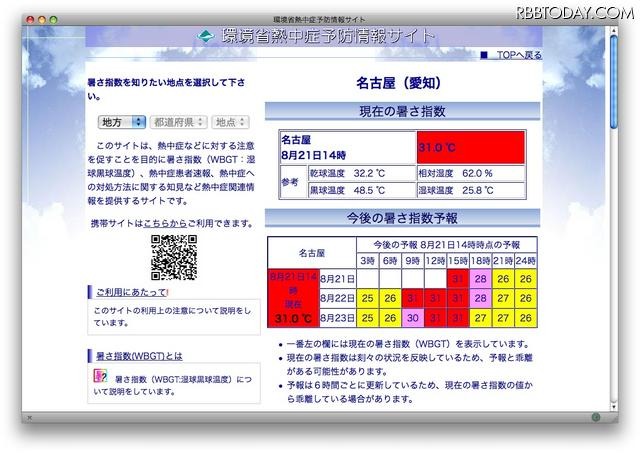The width and height of the screenshot is (640, 453).
Task: Open the 都道府県 prefecture dropdown
Action: tap(178, 122)
